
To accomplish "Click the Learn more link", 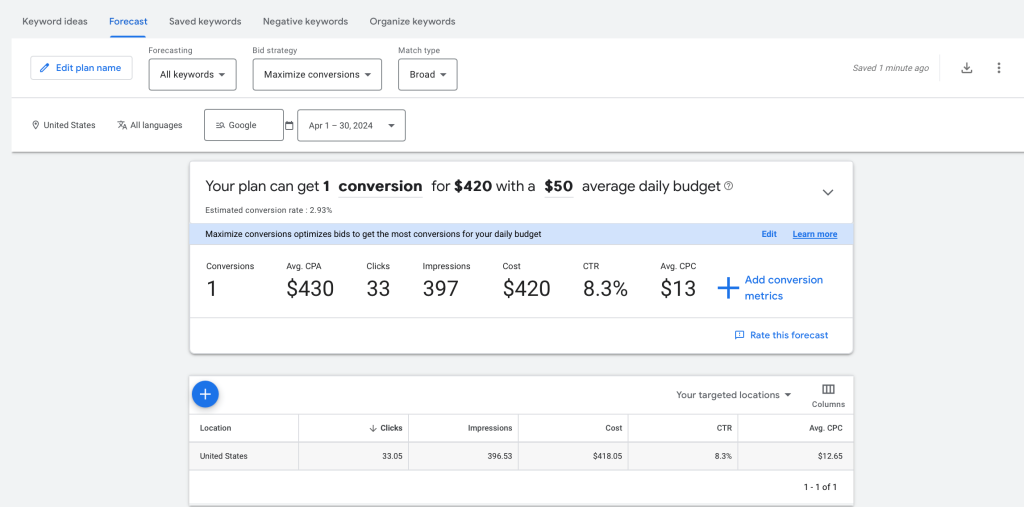I will tap(814, 234).
